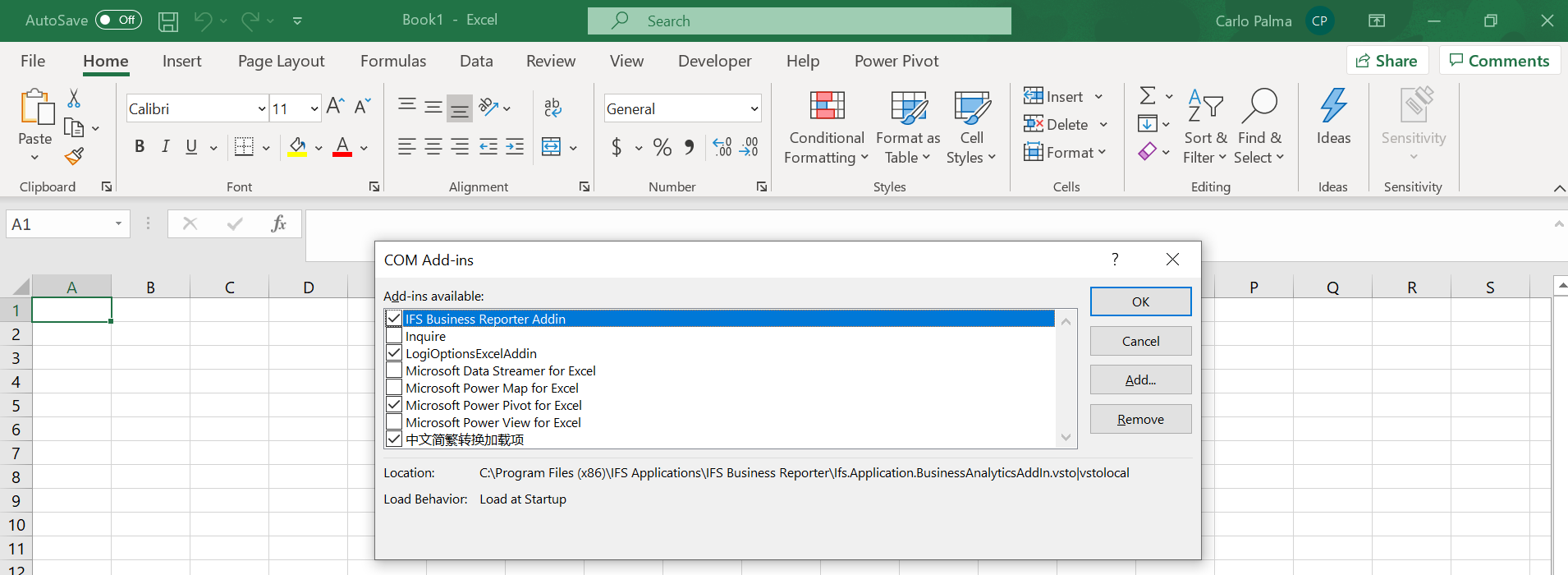Click Orientation angled text icon
This screenshot has width=1568, height=575.
click(x=488, y=107)
